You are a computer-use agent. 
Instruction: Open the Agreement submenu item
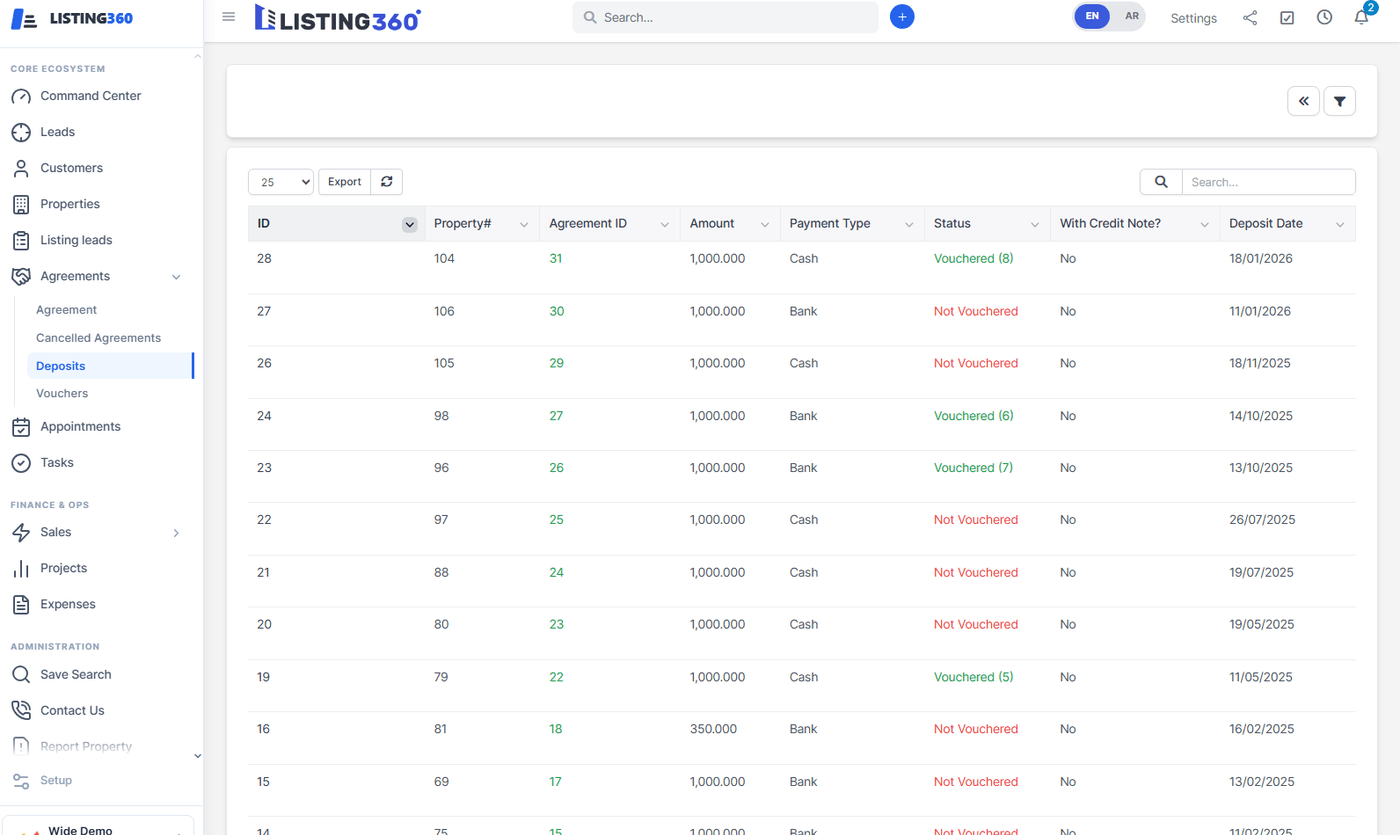click(66, 310)
